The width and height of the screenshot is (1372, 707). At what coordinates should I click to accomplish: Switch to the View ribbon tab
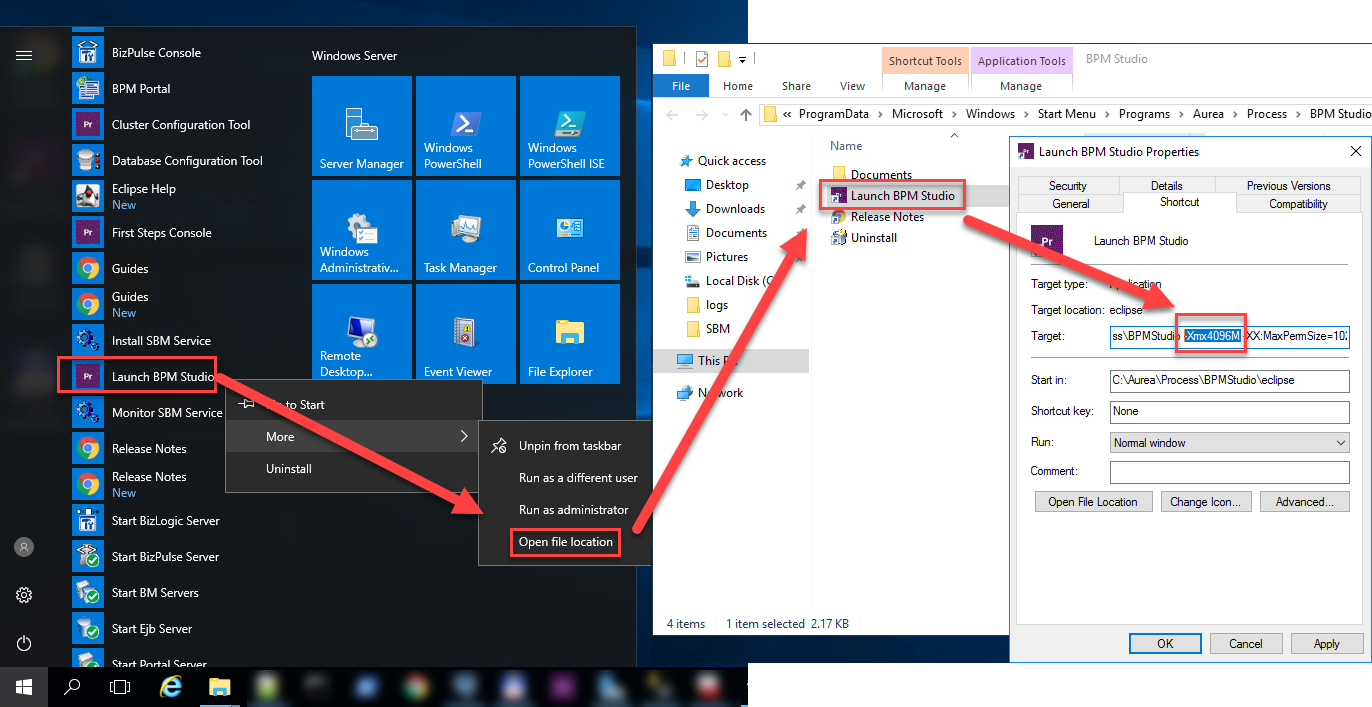(x=853, y=86)
